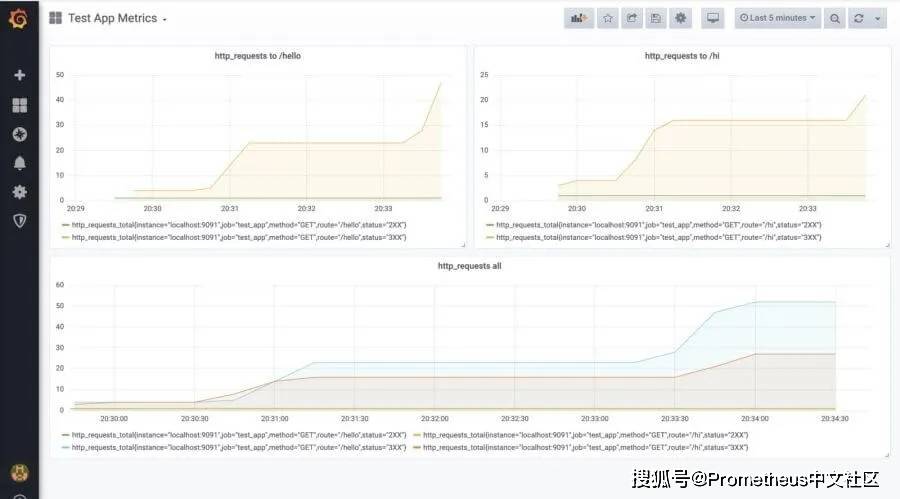Open the Last 5 minutes time range picker

point(777,18)
